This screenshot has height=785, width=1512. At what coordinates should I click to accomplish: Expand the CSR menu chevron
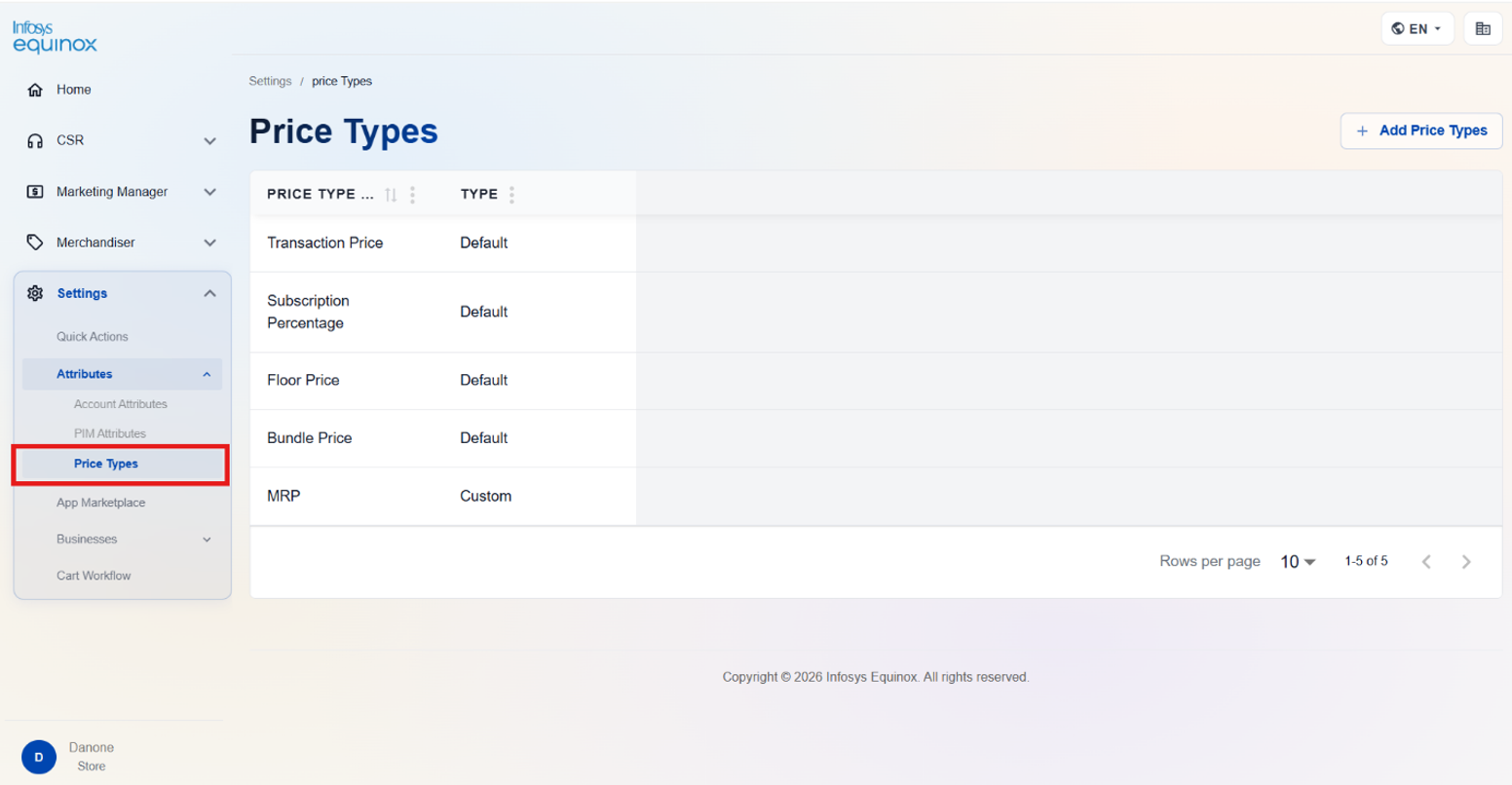pyautogui.click(x=209, y=141)
